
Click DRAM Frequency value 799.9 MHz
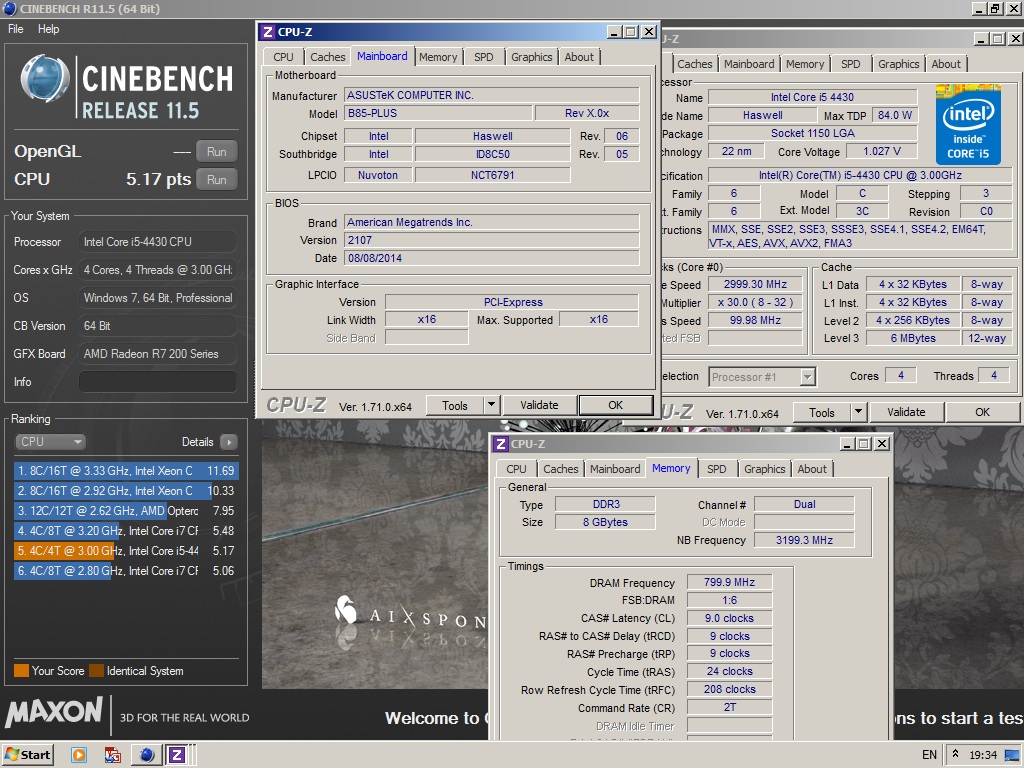coord(729,582)
